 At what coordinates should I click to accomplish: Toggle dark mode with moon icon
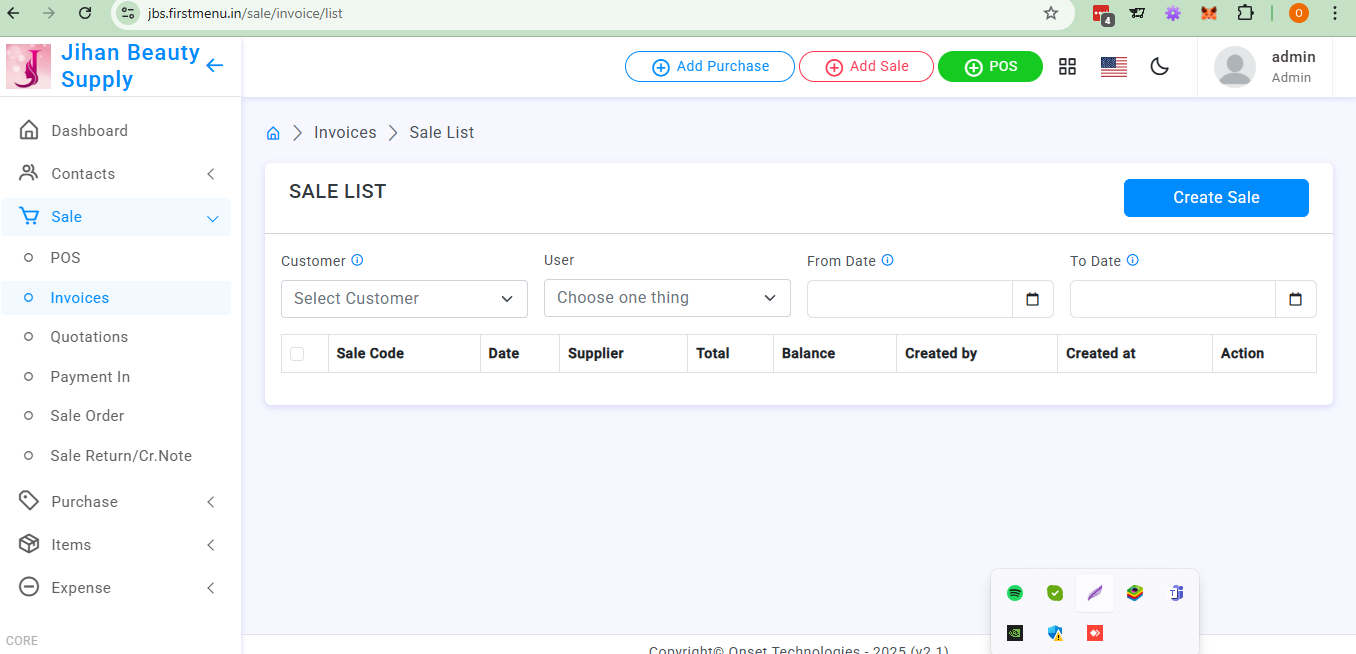click(1159, 67)
